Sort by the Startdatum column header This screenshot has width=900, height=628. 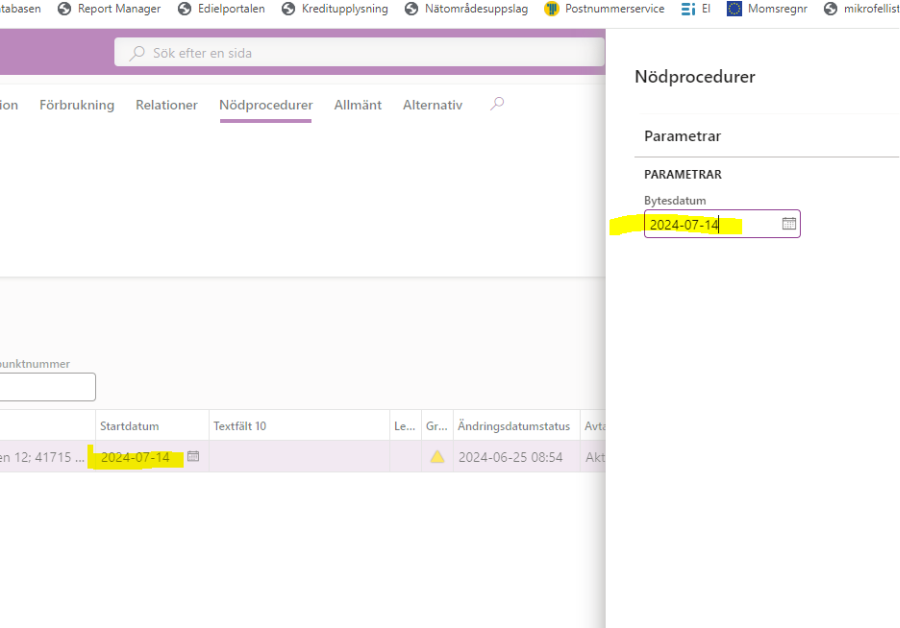130,426
